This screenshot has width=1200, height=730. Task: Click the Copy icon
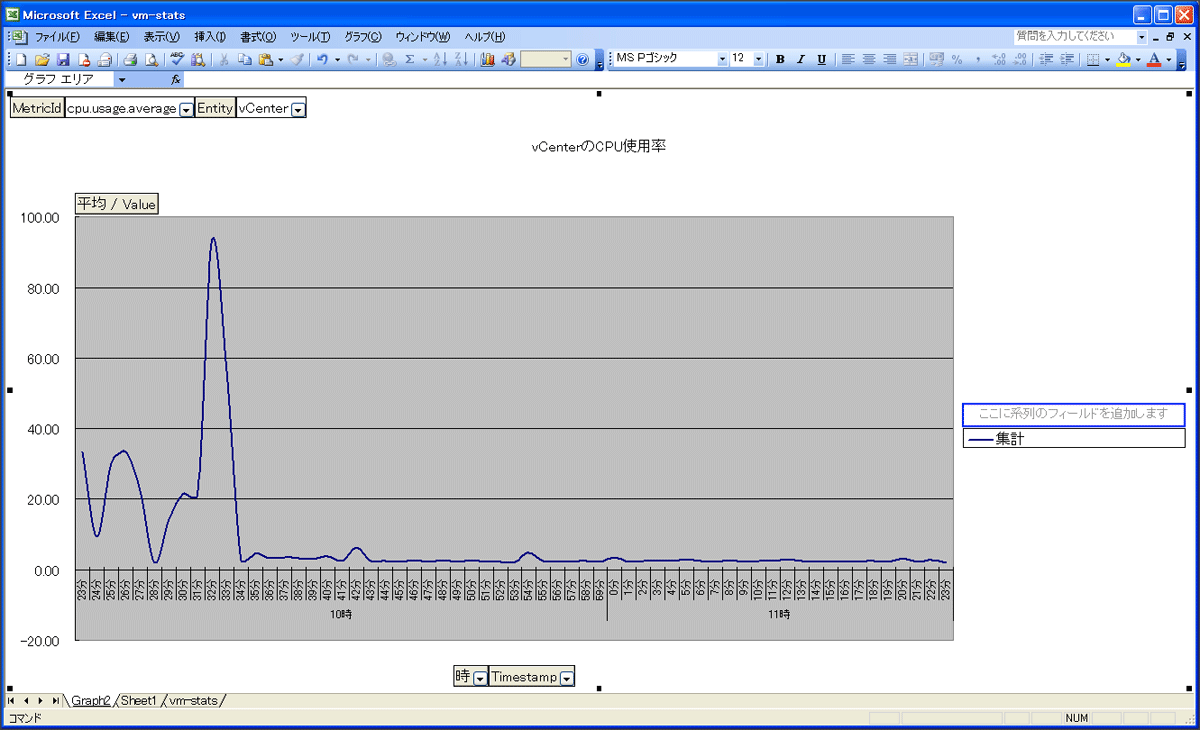[x=245, y=60]
